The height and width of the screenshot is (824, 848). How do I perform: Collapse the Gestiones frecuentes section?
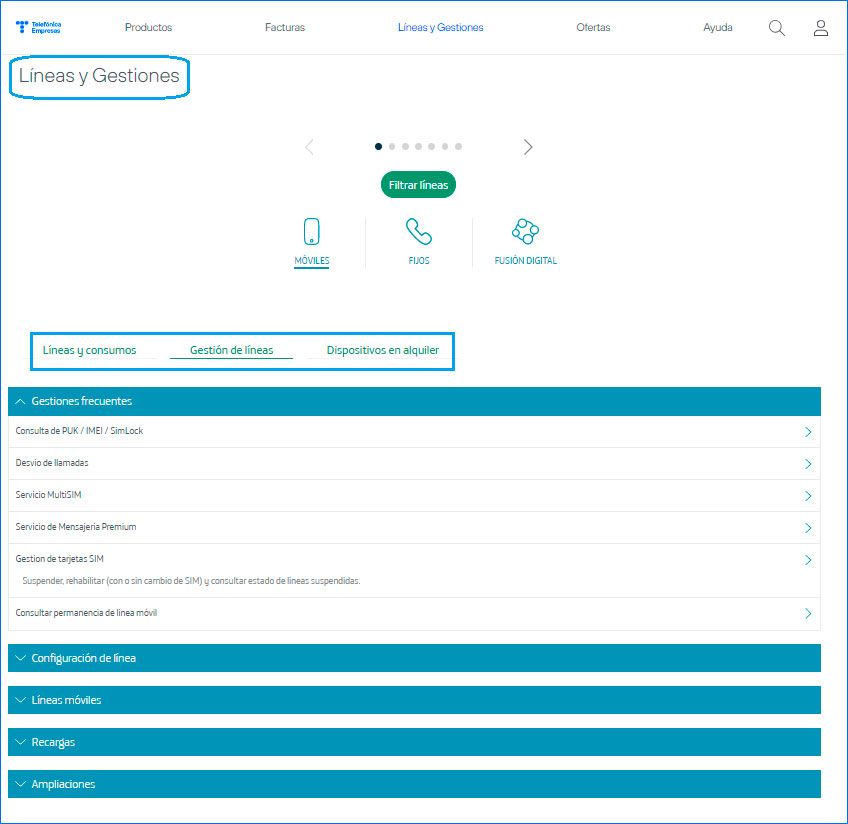click(22, 401)
